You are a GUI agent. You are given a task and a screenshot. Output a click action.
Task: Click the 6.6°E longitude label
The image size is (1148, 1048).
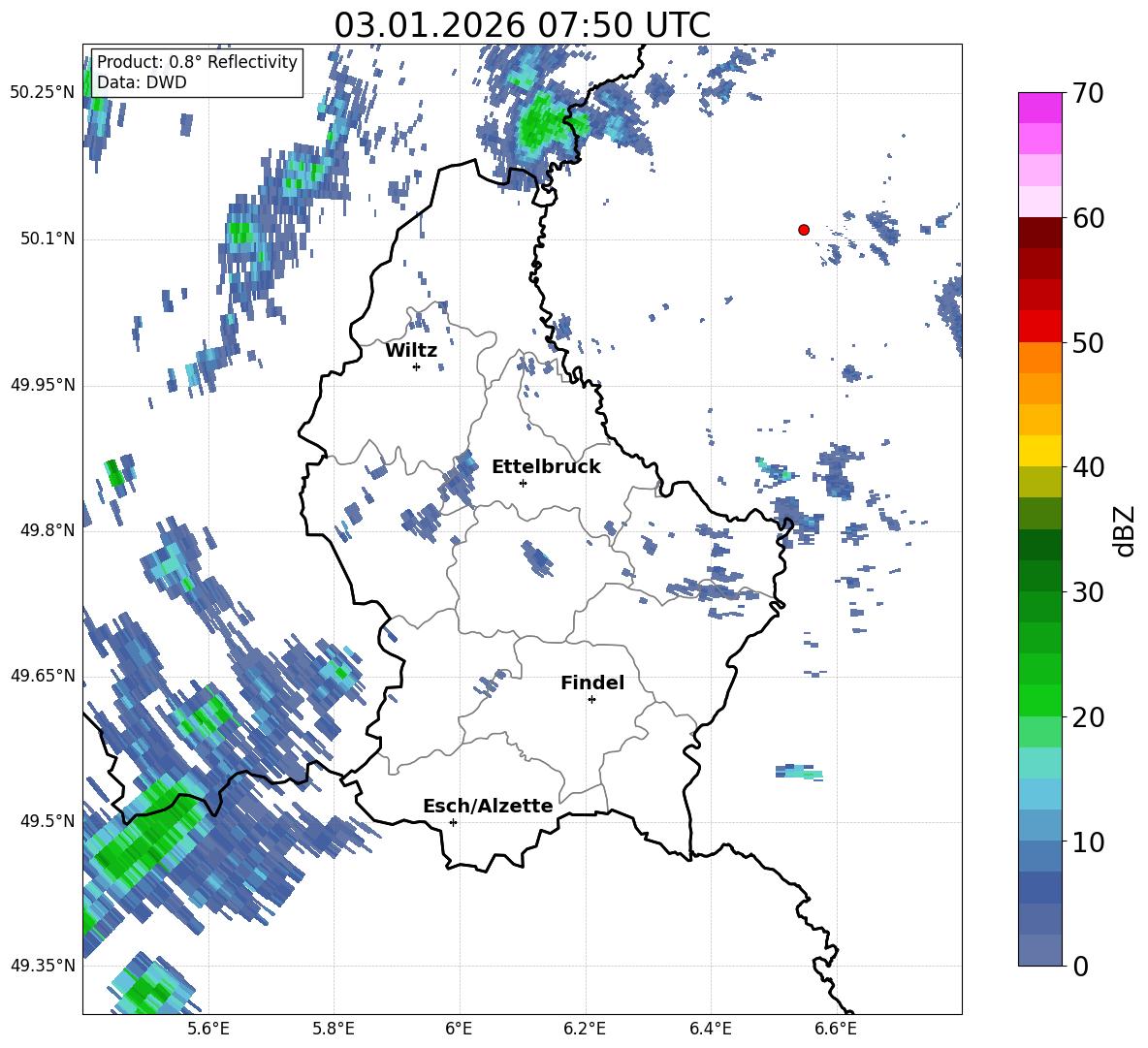[x=836, y=1029]
